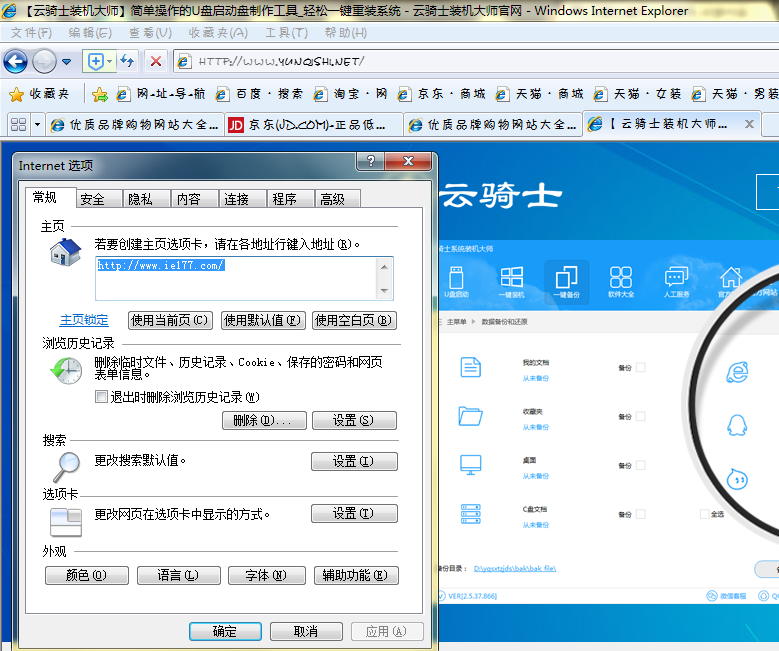Open the 京东·商城 favorites link

point(441,94)
